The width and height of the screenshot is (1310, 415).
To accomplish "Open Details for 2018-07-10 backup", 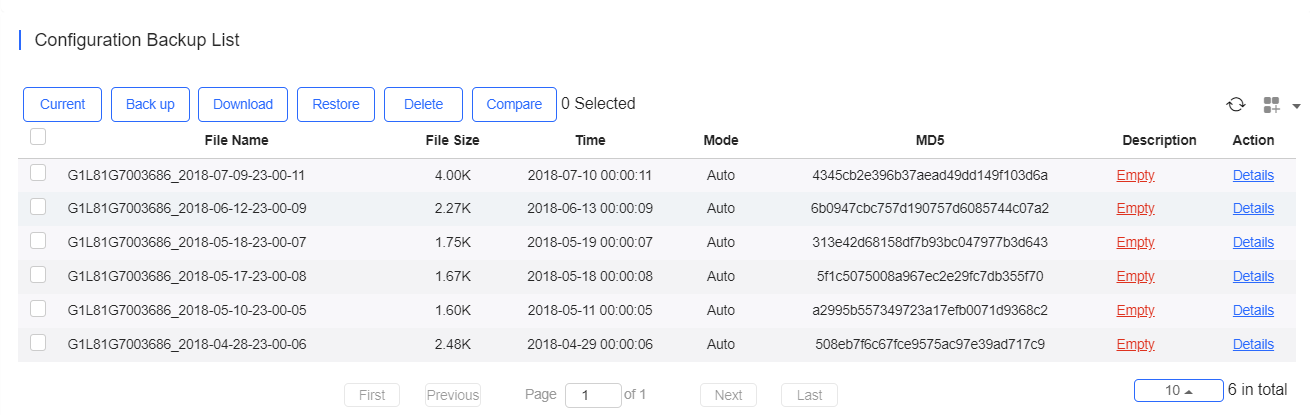I will [x=1253, y=175].
